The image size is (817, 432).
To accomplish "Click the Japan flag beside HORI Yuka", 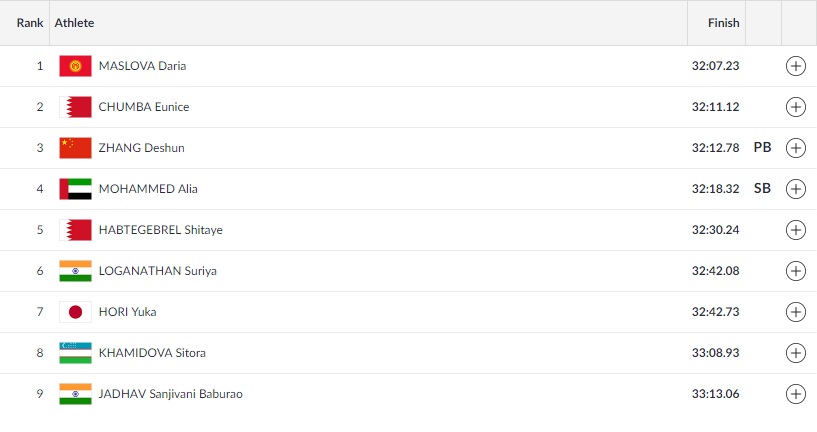I will [75, 312].
